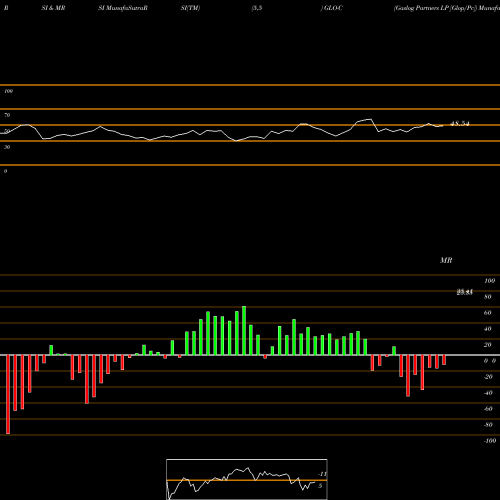
Task: Click the tallest green histogram bar
Action: click(244, 331)
